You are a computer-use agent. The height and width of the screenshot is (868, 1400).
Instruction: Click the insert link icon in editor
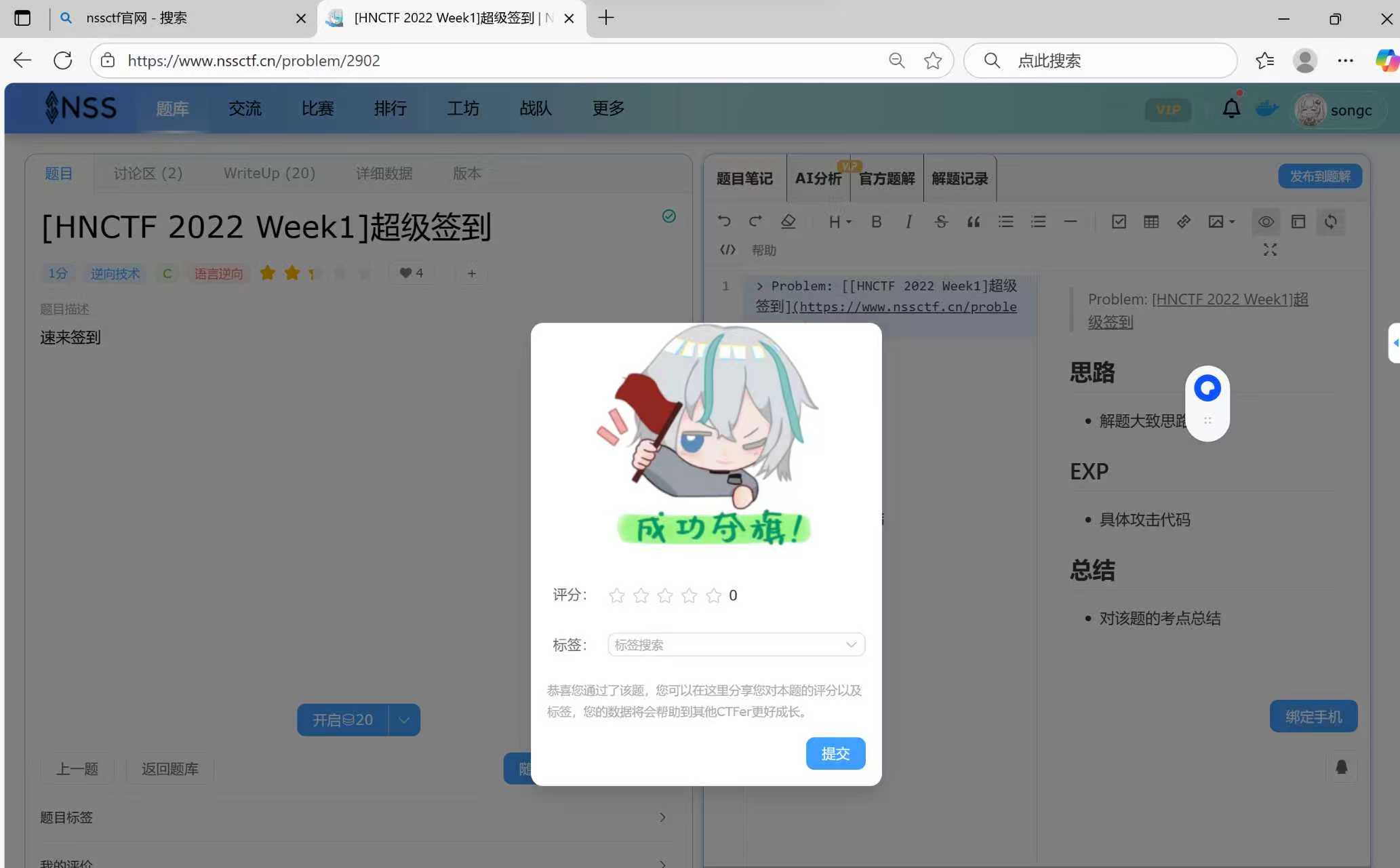click(1183, 222)
